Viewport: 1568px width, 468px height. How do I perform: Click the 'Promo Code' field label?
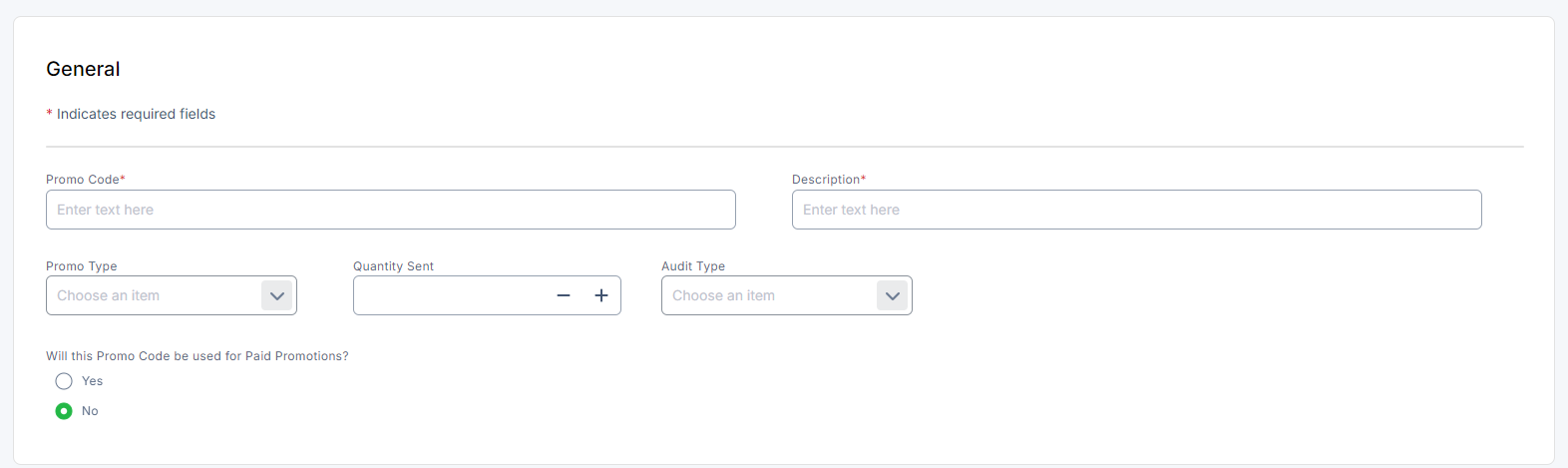pyautogui.click(x=83, y=180)
